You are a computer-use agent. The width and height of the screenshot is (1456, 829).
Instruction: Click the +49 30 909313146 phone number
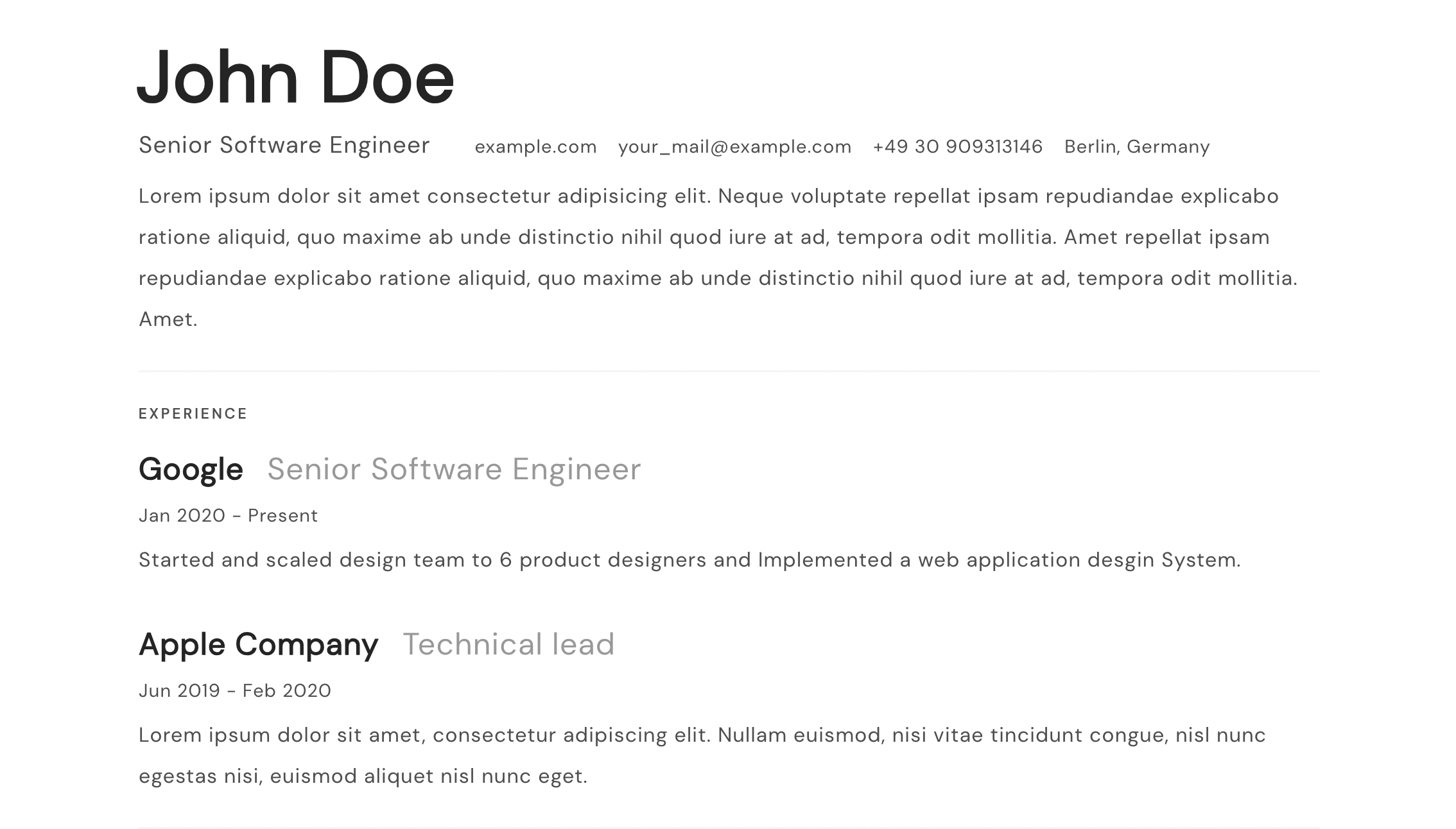[957, 146]
